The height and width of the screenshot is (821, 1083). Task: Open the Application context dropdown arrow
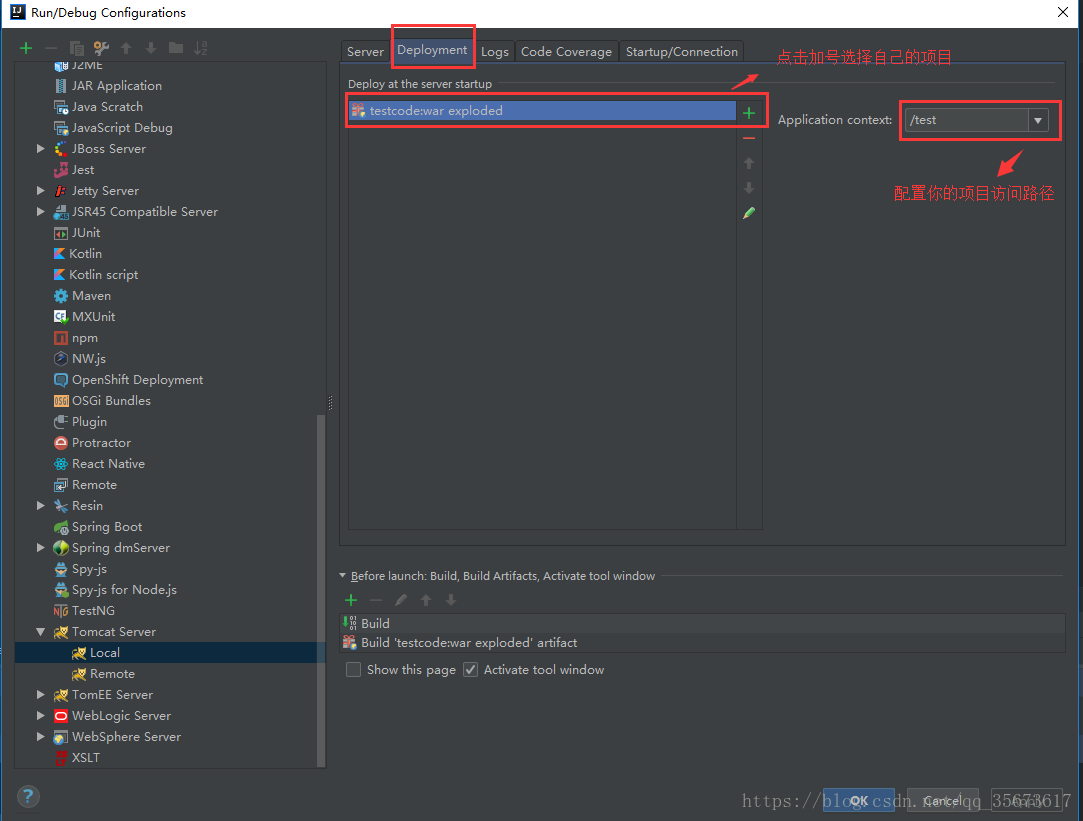pos(1037,120)
